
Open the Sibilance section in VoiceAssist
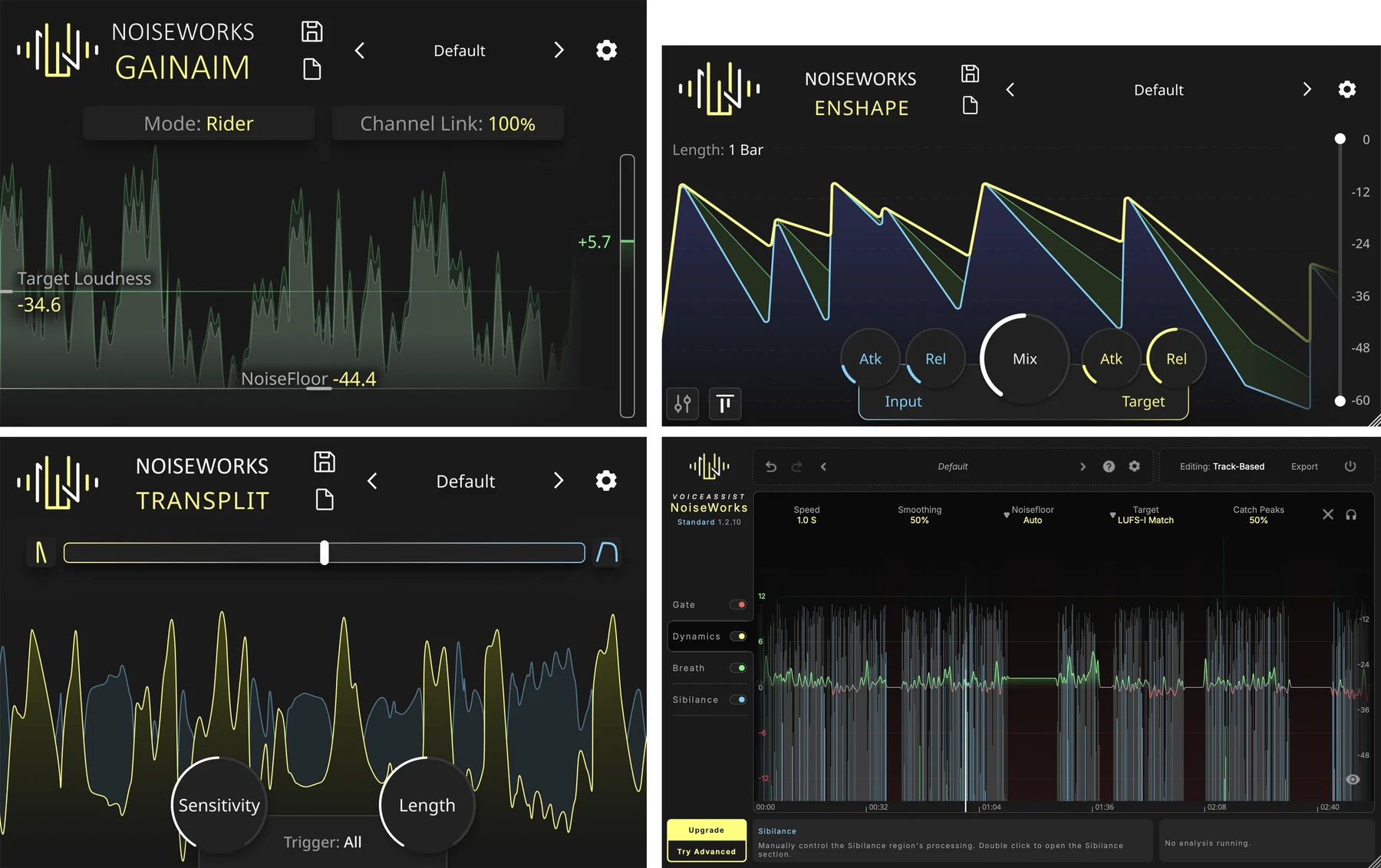pos(695,699)
